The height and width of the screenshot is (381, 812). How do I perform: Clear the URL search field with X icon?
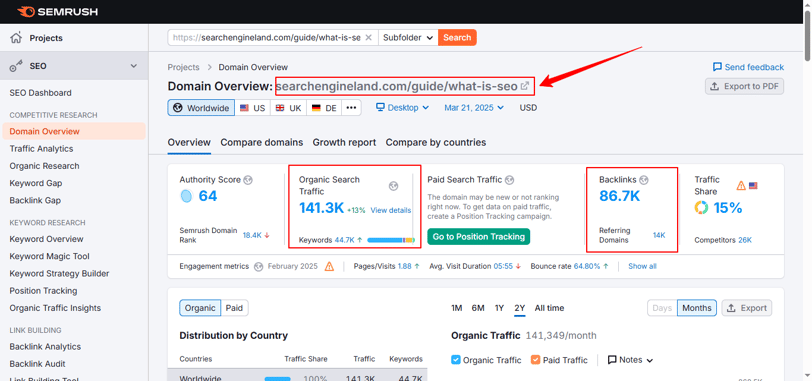369,37
